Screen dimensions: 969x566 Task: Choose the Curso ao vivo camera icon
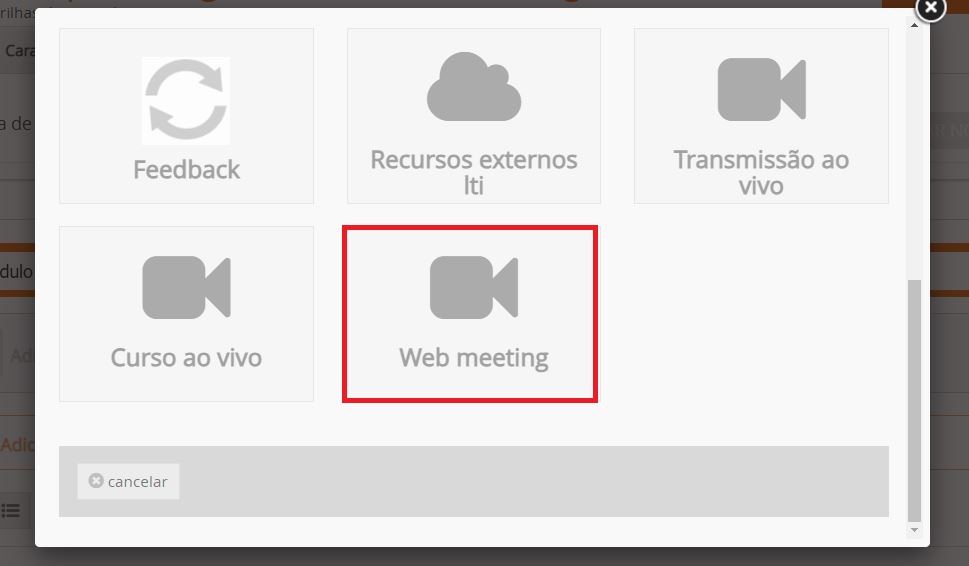[x=186, y=287]
